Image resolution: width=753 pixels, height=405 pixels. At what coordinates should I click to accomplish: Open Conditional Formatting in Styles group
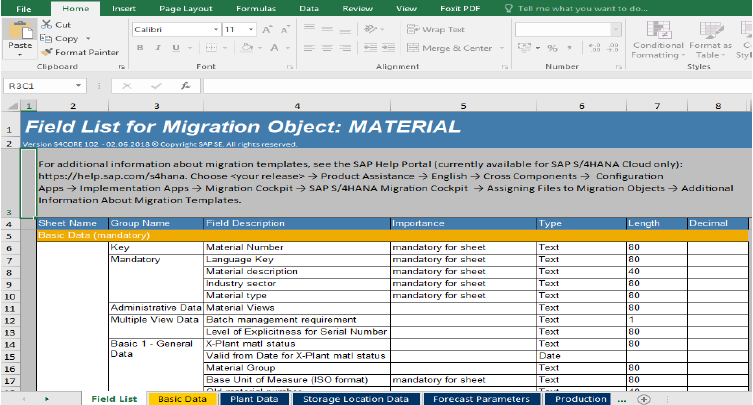click(x=658, y=35)
